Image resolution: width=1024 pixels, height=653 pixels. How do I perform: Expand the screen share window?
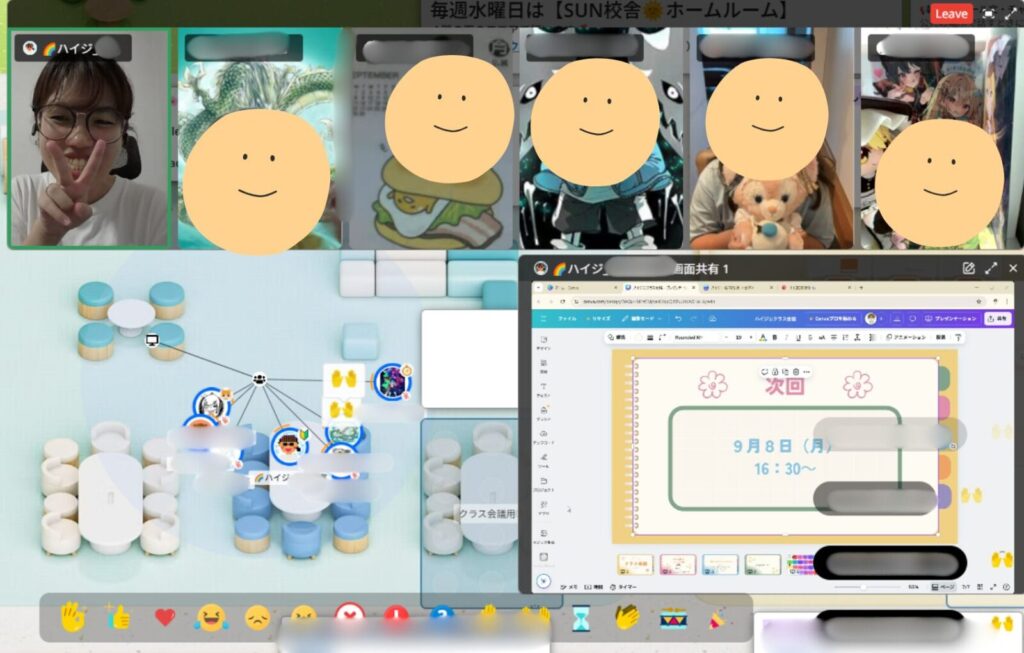click(991, 268)
